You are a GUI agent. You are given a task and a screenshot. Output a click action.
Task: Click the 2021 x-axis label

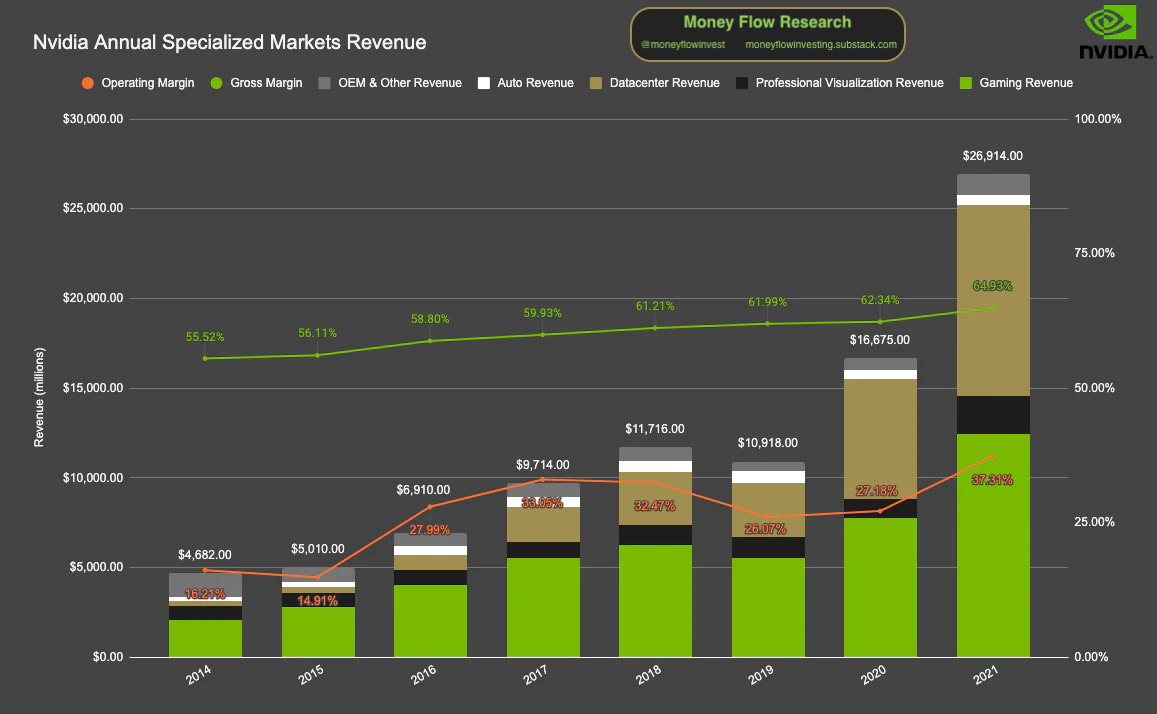986,675
